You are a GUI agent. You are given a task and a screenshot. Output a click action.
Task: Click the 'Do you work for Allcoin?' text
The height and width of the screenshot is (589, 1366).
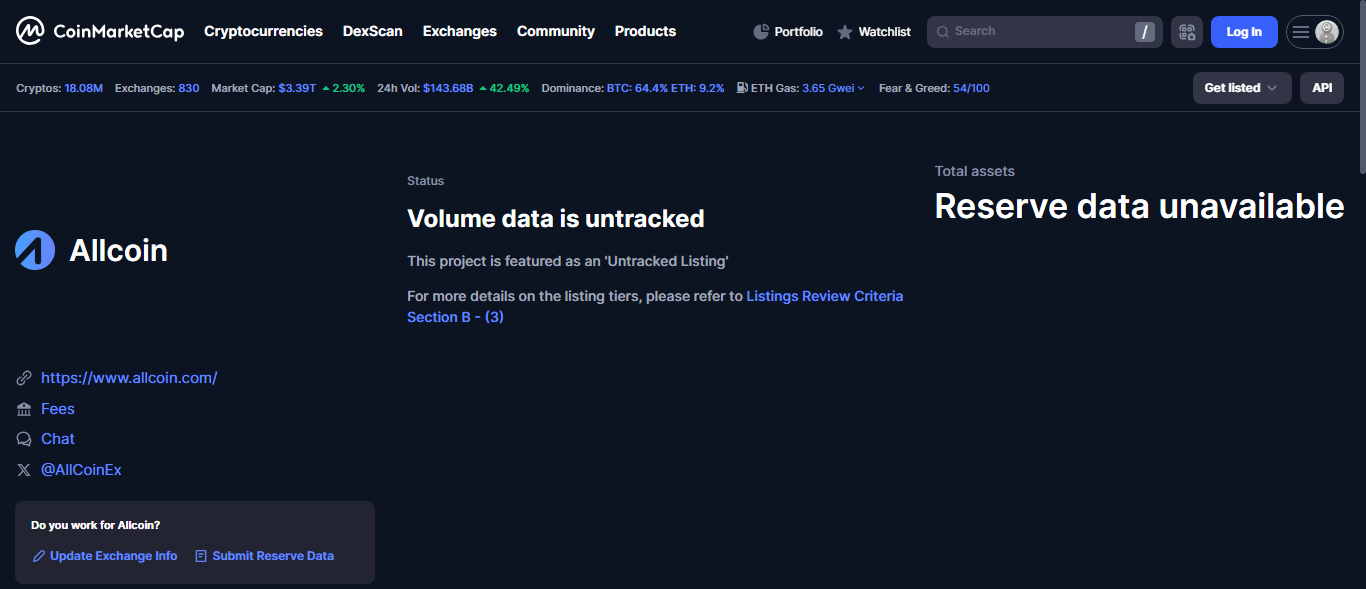pos(96,525)
